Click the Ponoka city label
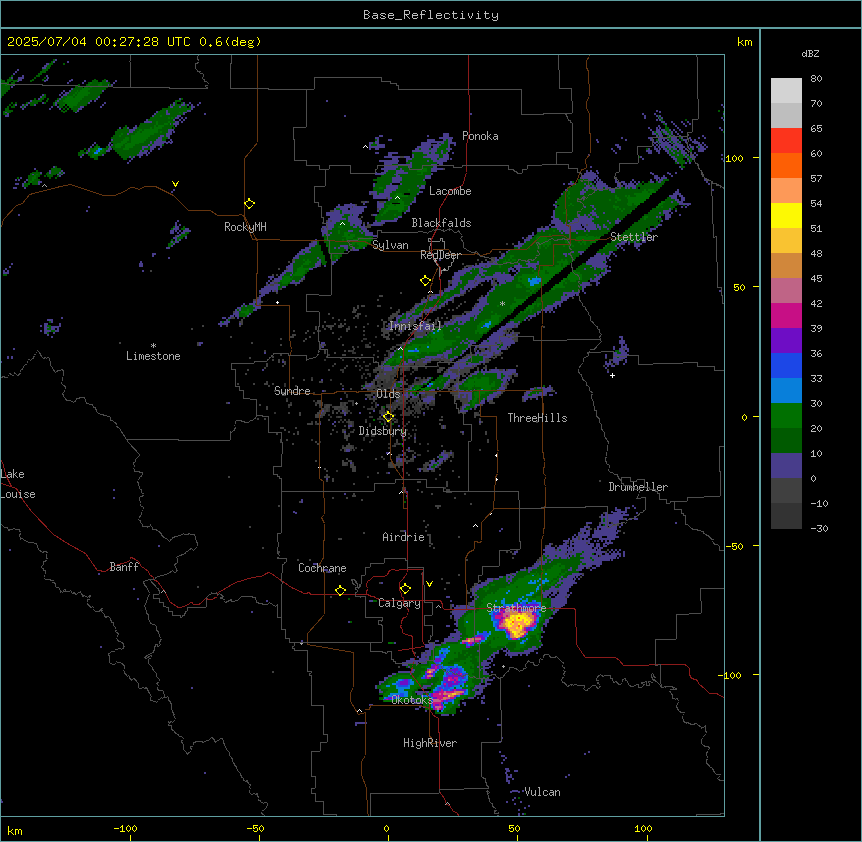Viewport: 862px width, 842px height. coord(480,136)
